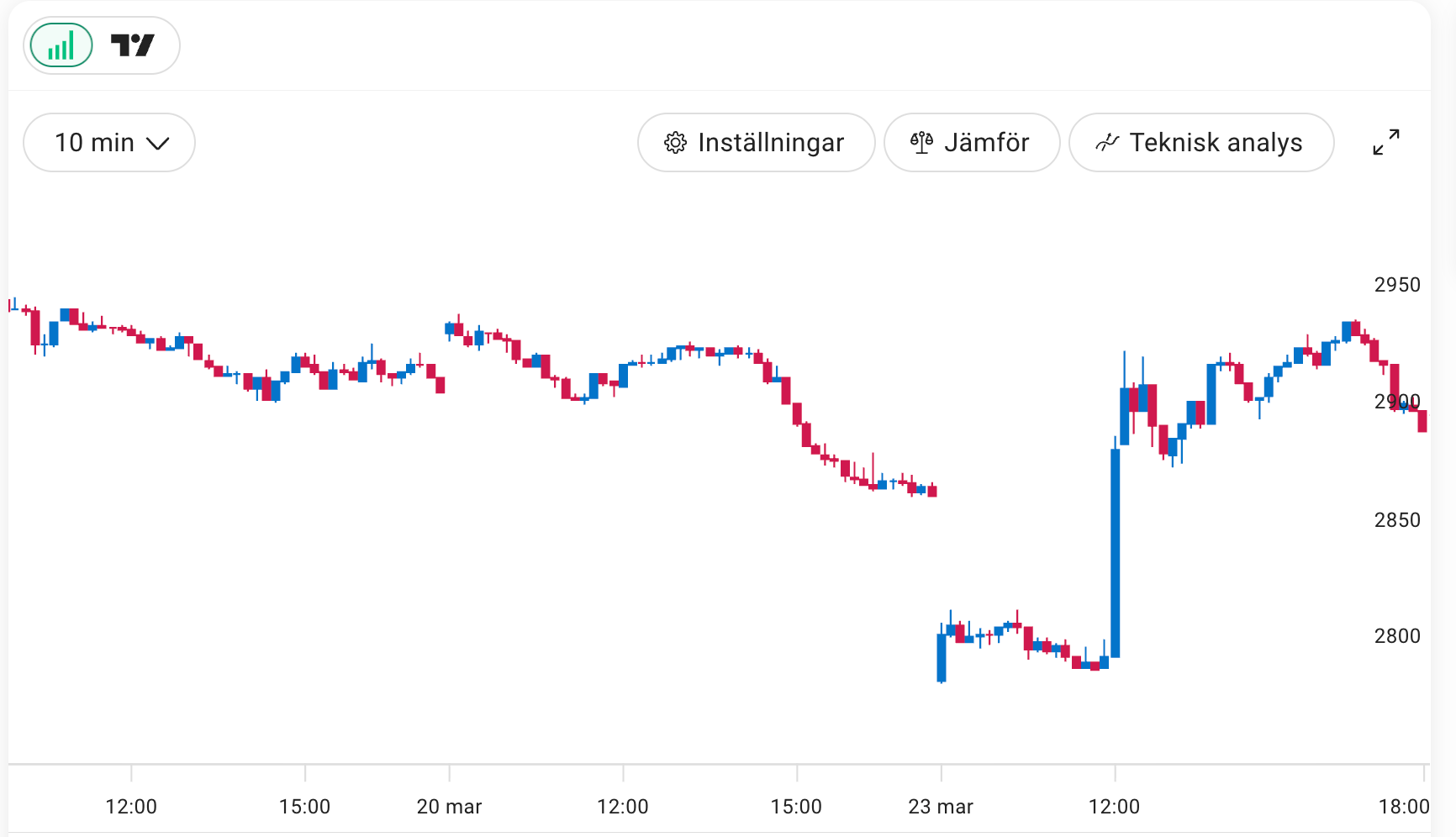1456x837 pixels.
Task: Expand chart to fullscreen with arrows icon
Action: (x=1385, y=142)
